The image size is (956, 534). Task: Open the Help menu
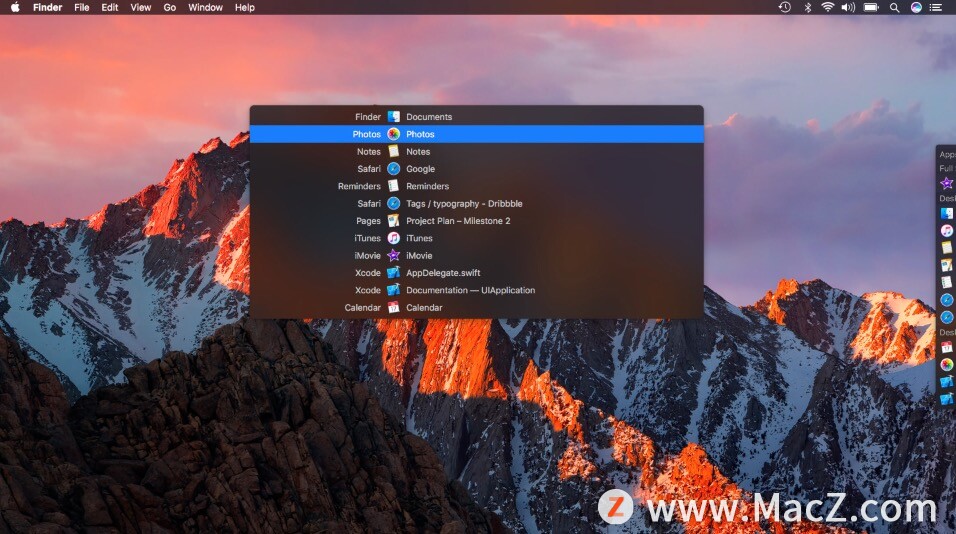[245, 7]
